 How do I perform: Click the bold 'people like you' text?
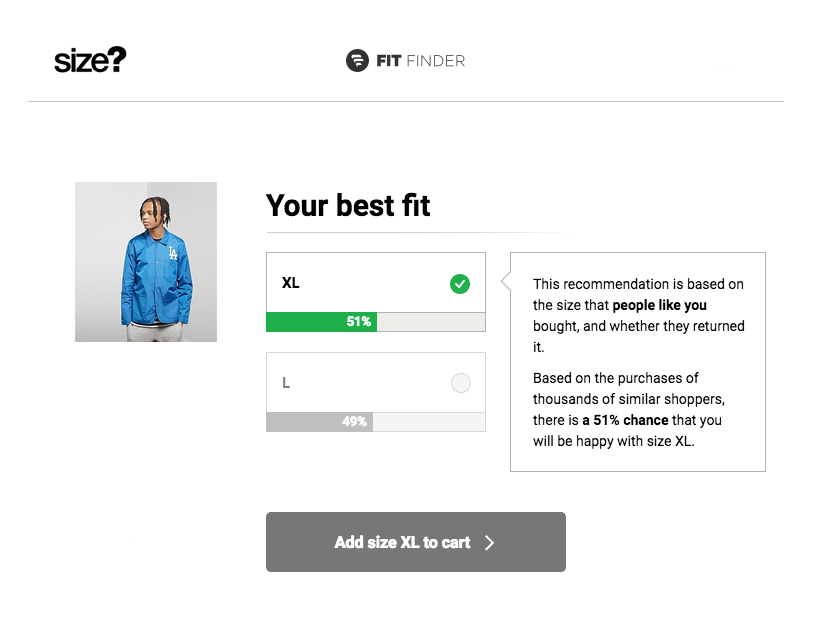pyautogui.click(x=659, y=305)
